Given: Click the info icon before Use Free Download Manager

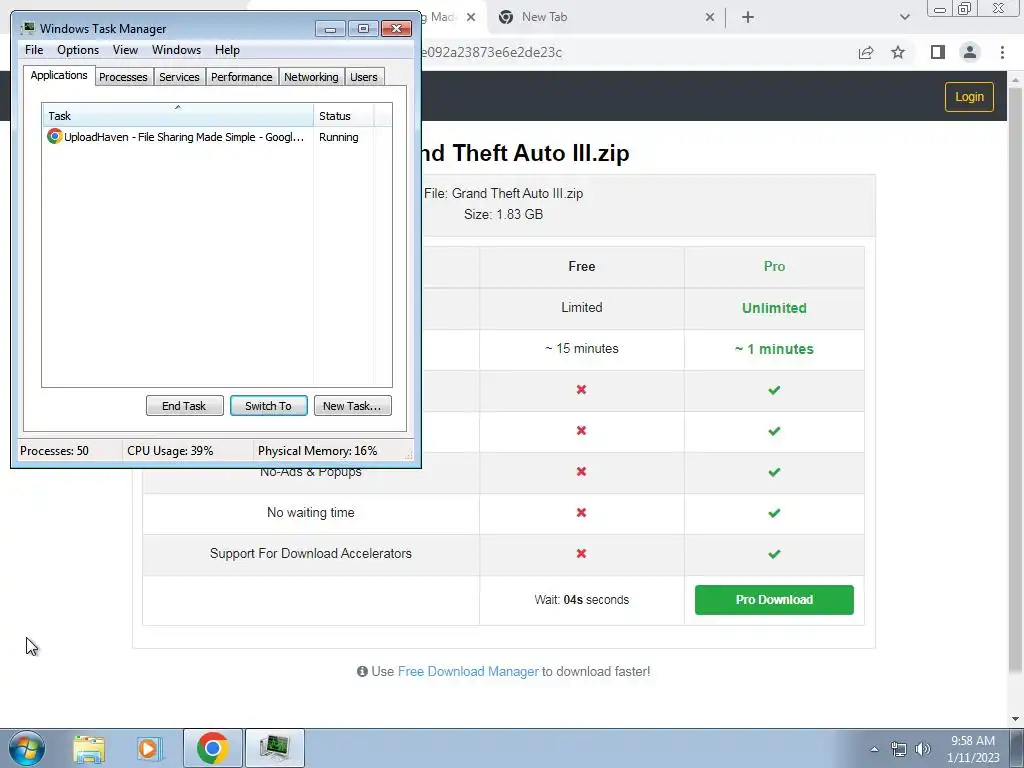Looking at the screenshot, I should 362,671.
